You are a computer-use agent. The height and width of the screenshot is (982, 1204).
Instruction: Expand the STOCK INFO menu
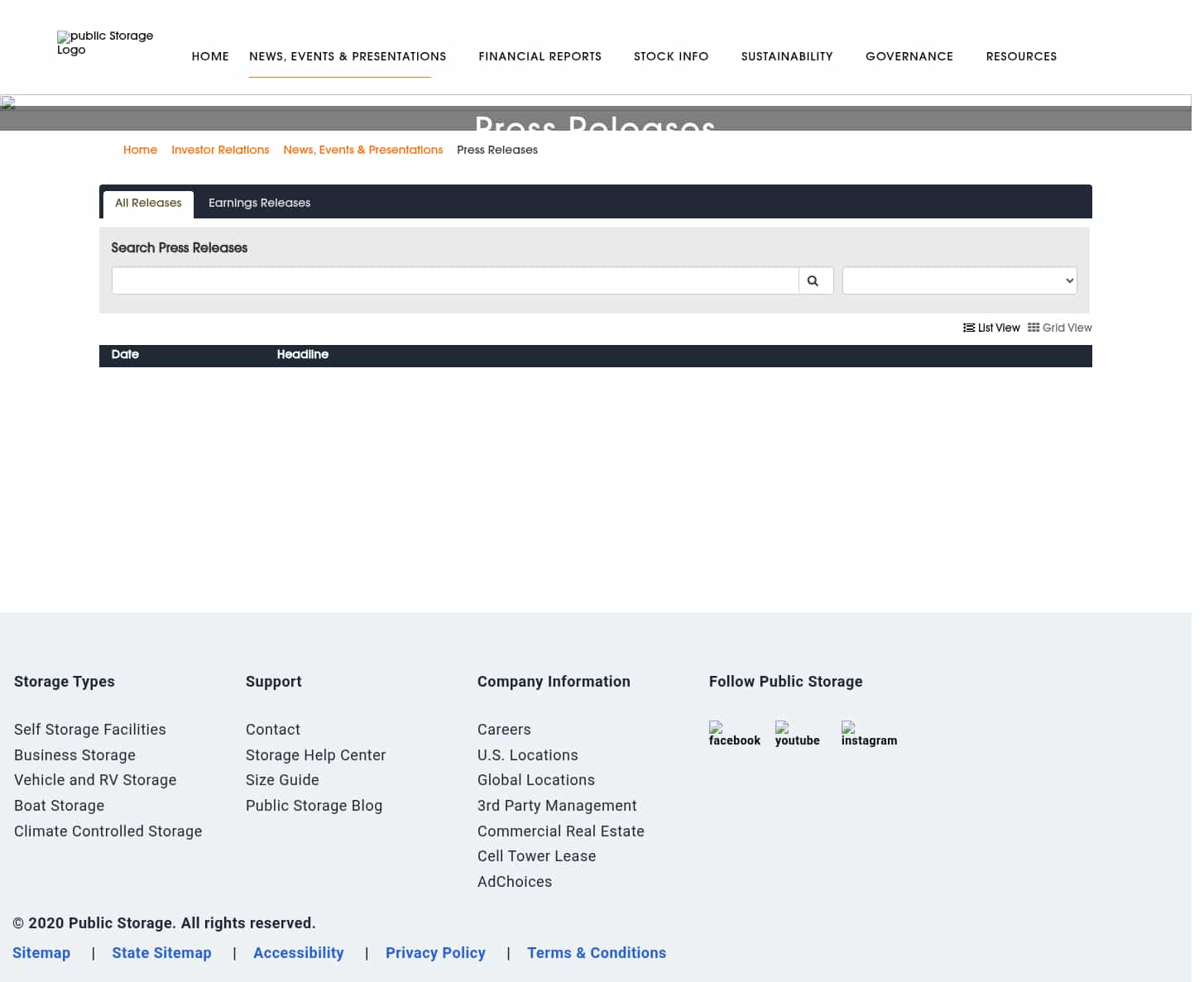(x=671, y=56)
